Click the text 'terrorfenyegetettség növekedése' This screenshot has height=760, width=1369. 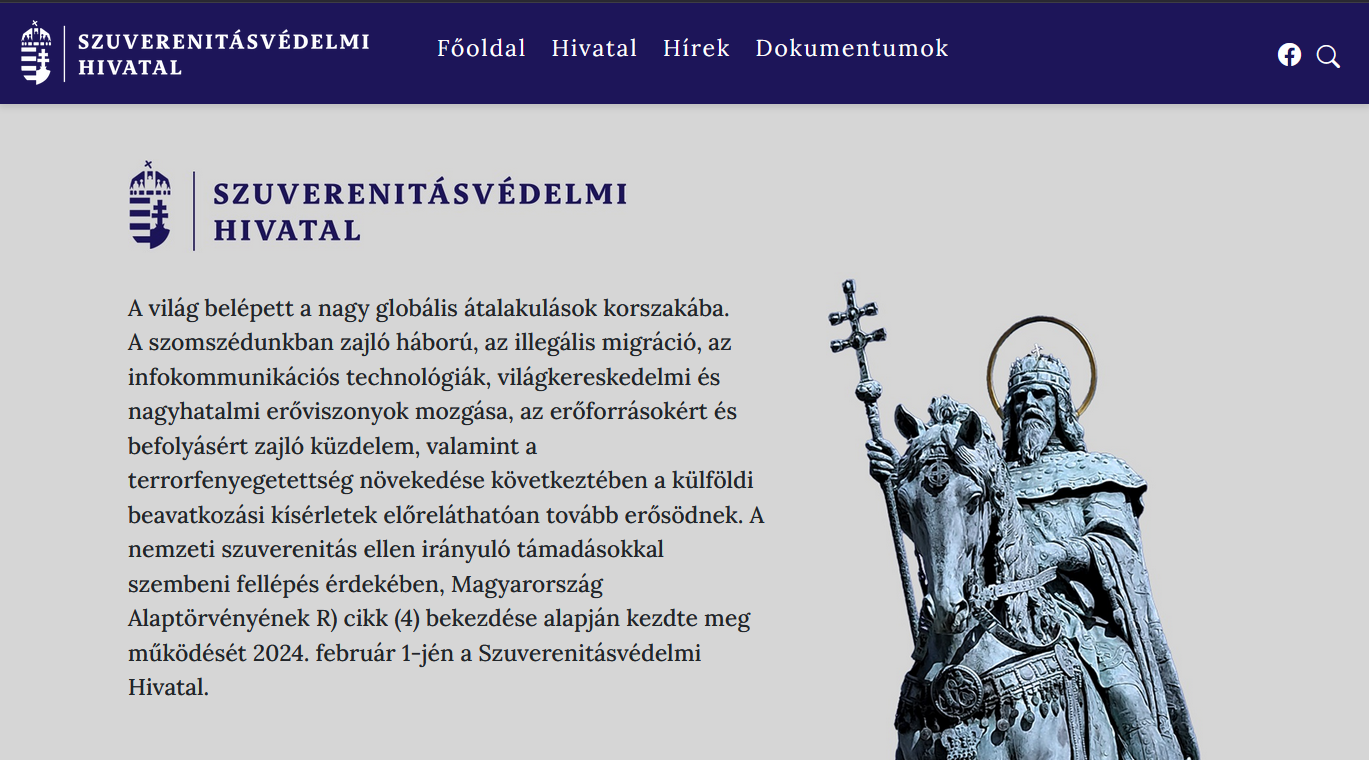tap(306, 481)
